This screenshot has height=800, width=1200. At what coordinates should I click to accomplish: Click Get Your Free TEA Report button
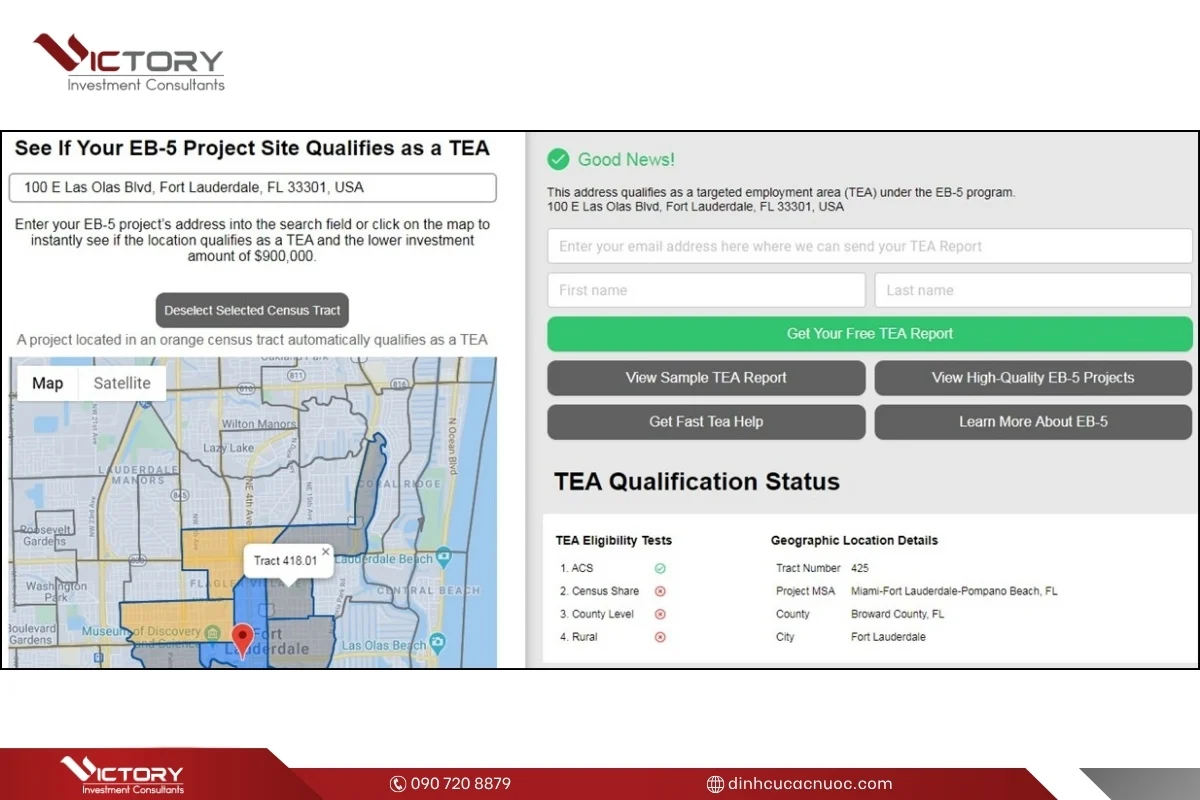pos(869,334)
